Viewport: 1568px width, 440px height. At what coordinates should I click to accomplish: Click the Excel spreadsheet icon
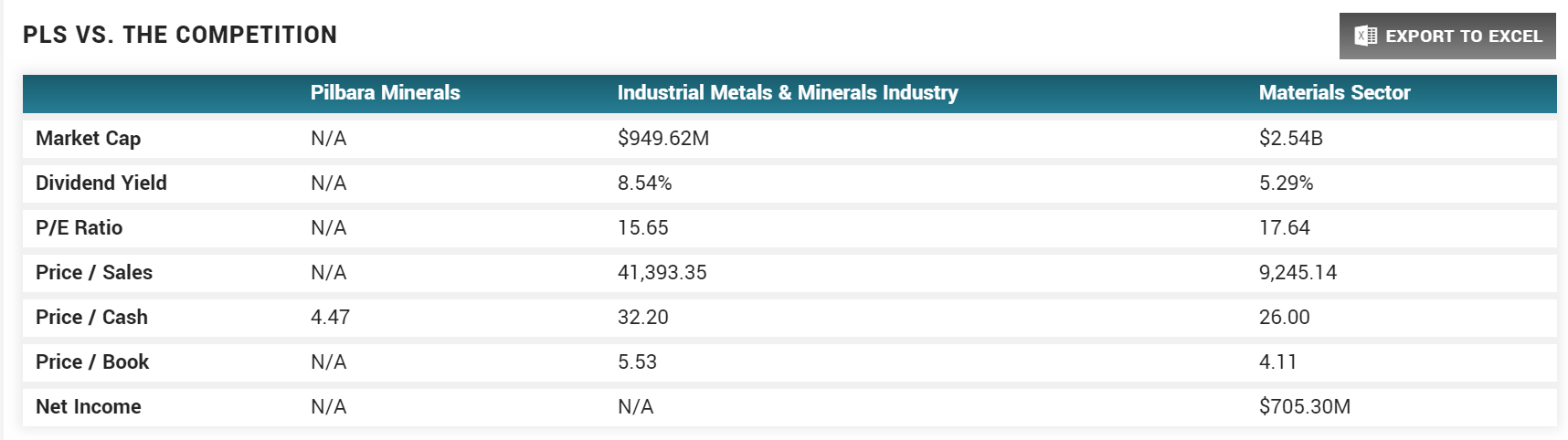click(1365, 37)
